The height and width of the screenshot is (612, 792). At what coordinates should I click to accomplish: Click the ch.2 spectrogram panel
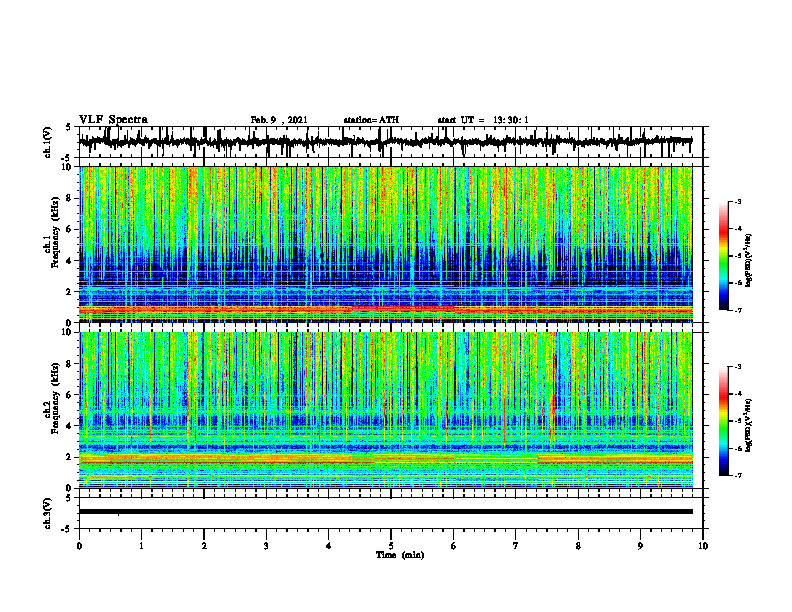pyautogui.click(x=386, y=410)
